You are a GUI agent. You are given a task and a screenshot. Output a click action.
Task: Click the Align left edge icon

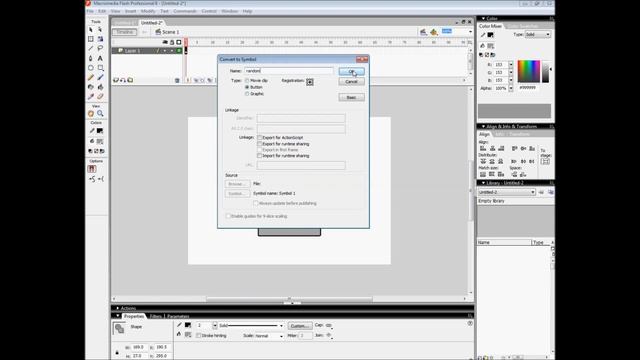(x=483, y=149)
